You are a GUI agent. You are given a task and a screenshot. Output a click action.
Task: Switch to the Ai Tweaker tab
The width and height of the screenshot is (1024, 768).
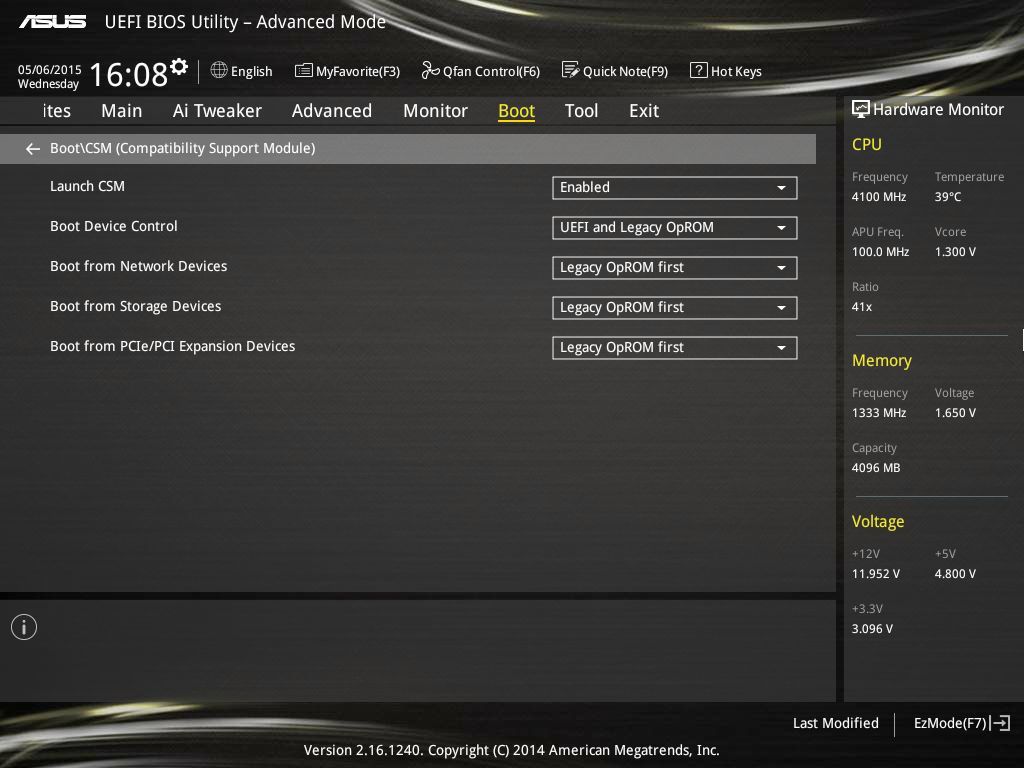click(x=217, y=111)
